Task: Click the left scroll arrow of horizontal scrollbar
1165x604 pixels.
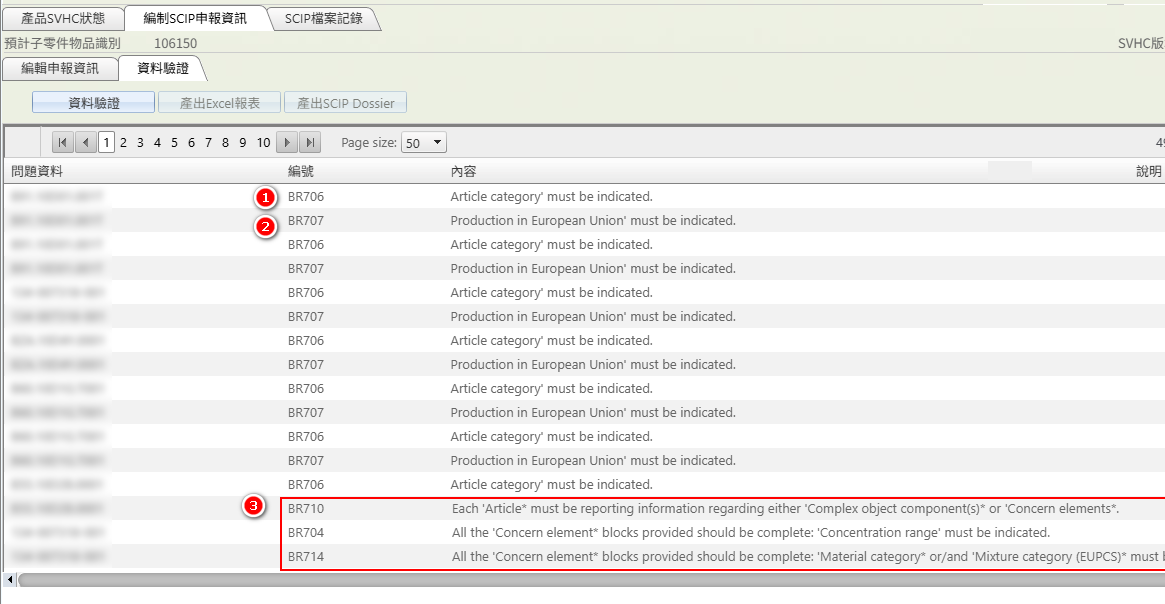Action: pyautogui.click(x=10, y=580)
